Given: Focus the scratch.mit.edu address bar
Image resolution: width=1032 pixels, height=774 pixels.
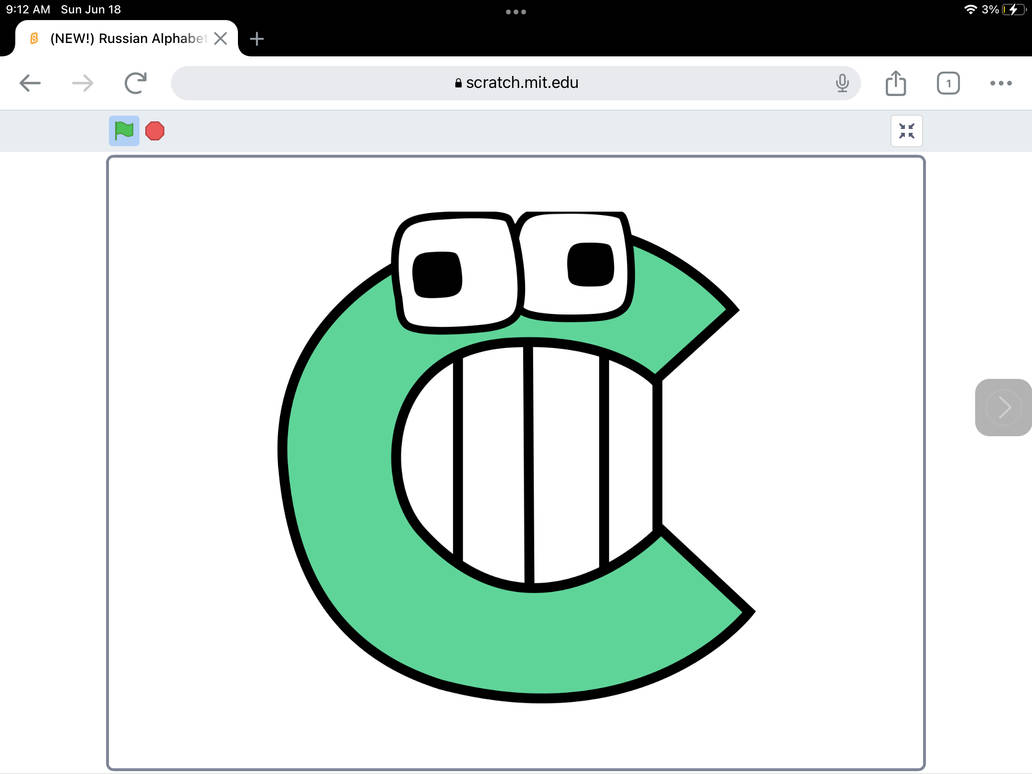Looking at the screenshot, I should click(516, 83).
